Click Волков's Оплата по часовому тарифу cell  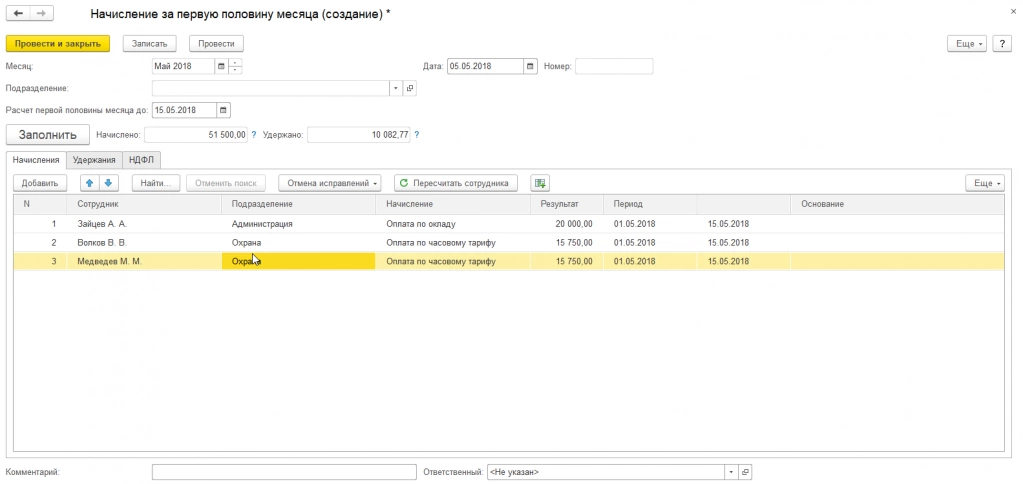point(453,243)
